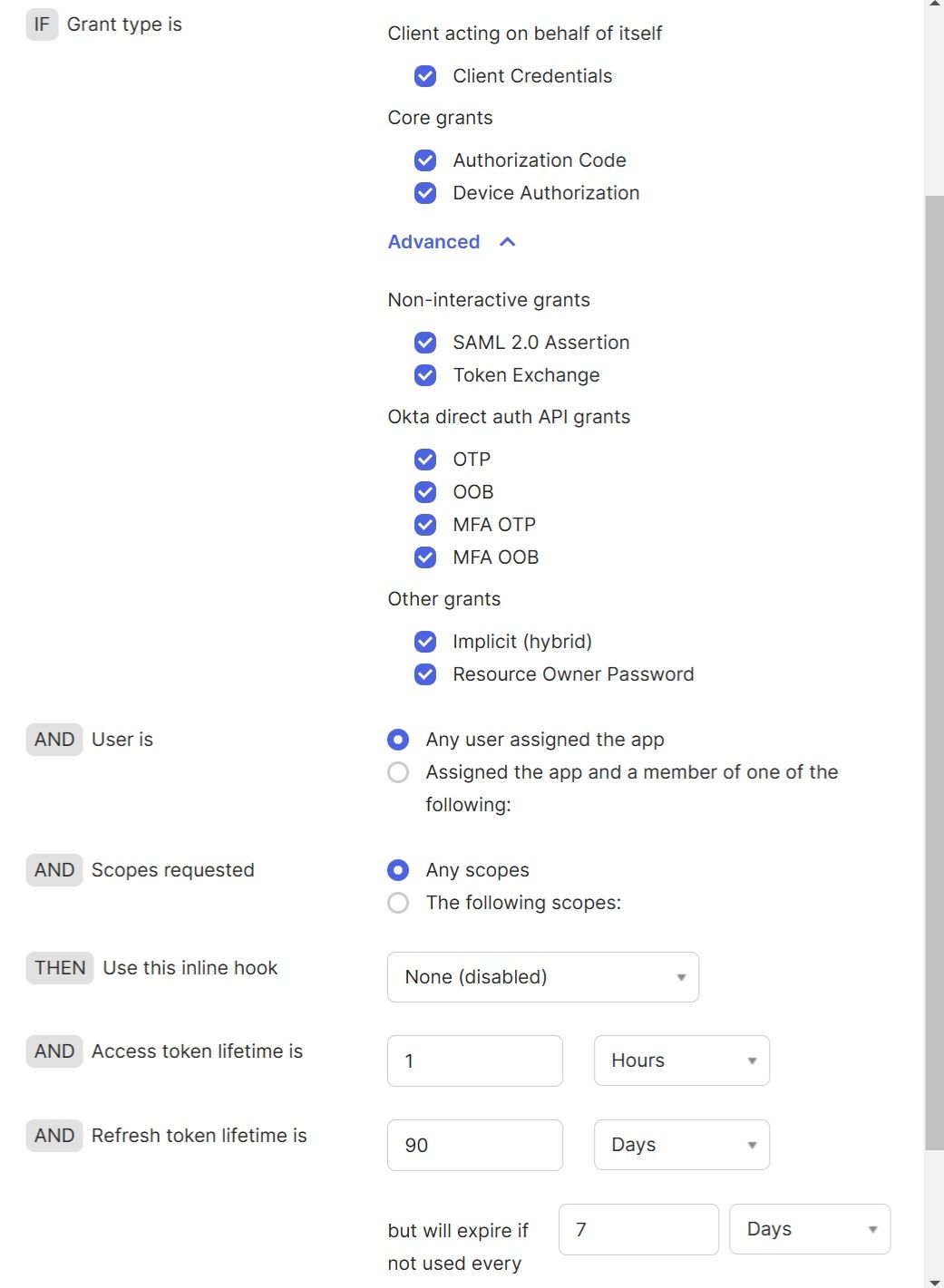Disable Resource Owner Password grant
Screen dimensions: 944x1288
point(425,674)
